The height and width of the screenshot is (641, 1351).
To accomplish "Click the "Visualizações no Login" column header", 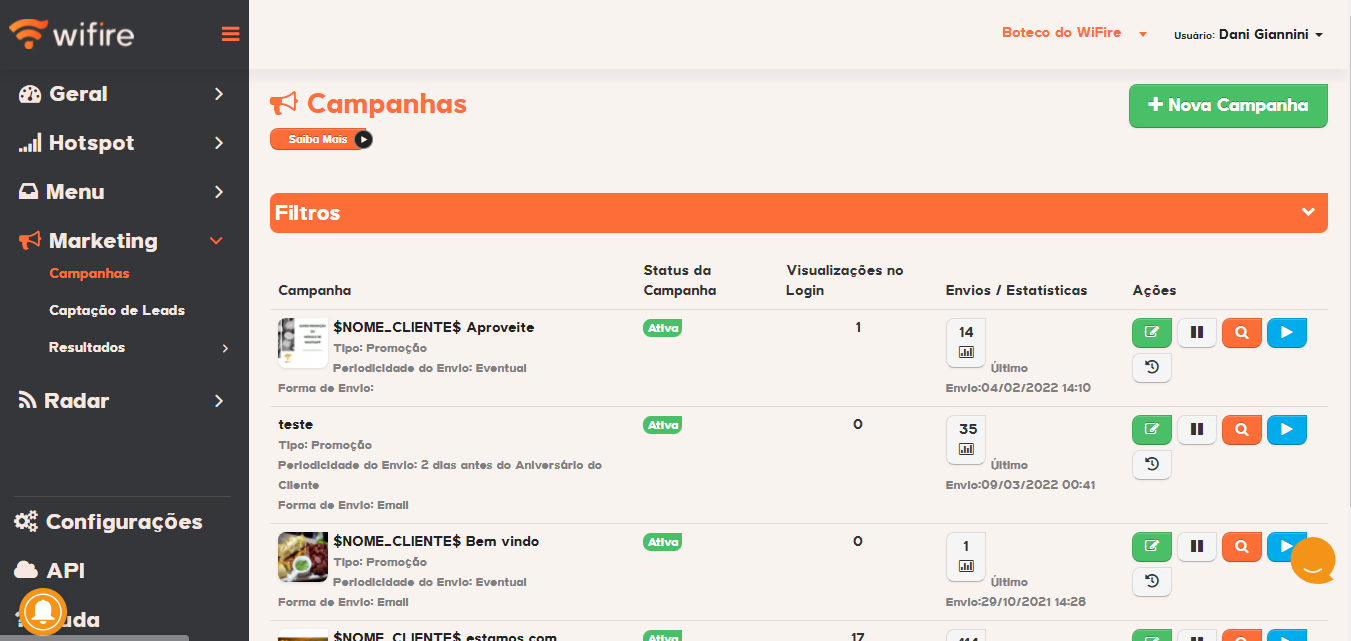I will (845, 281).
